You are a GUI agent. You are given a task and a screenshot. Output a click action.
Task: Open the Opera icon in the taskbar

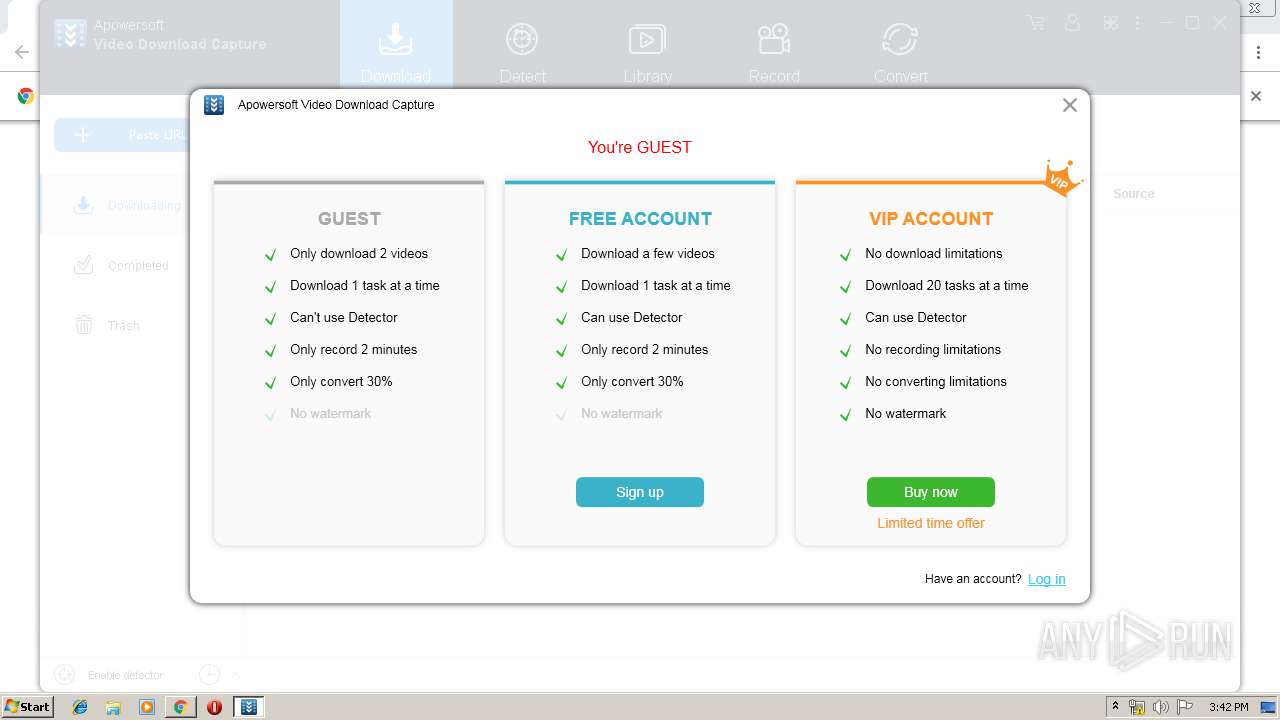pyautogui.click(x=214, y=707)
